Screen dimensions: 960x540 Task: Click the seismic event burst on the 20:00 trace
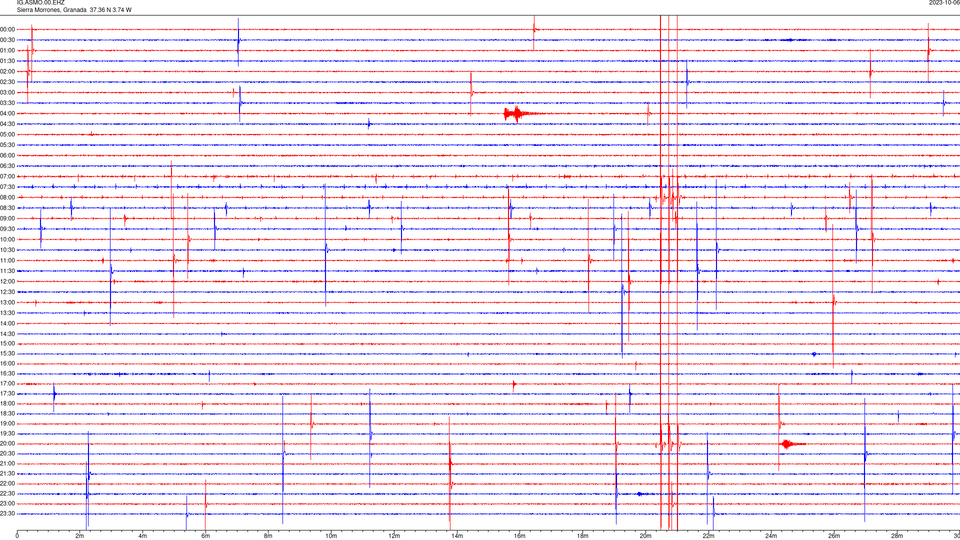point(791,444)
